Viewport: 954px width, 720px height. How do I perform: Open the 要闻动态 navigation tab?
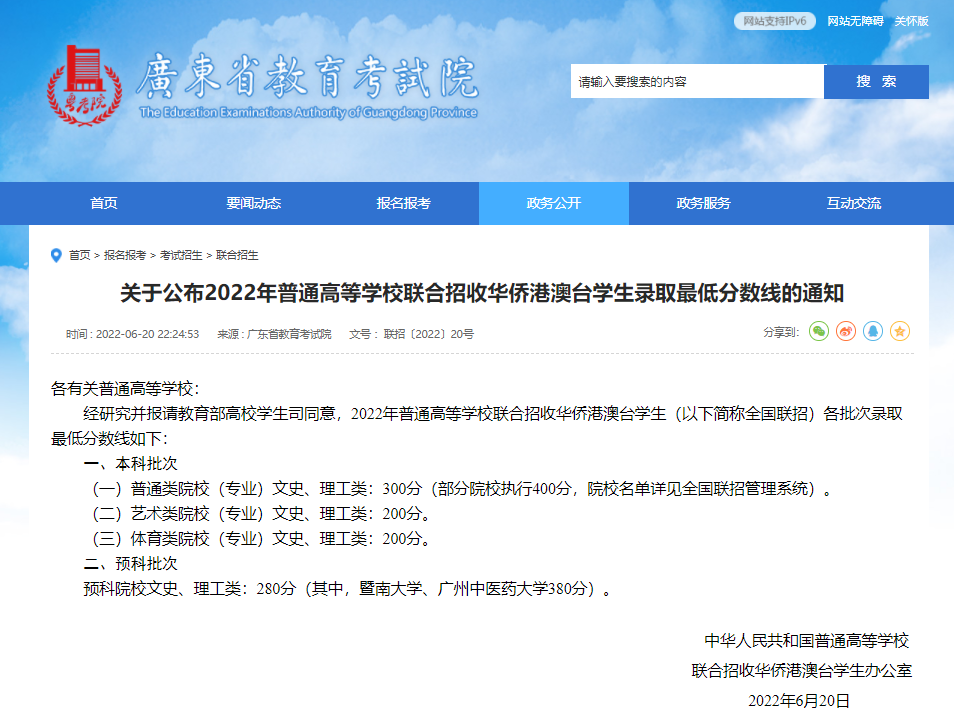(254, 203)
